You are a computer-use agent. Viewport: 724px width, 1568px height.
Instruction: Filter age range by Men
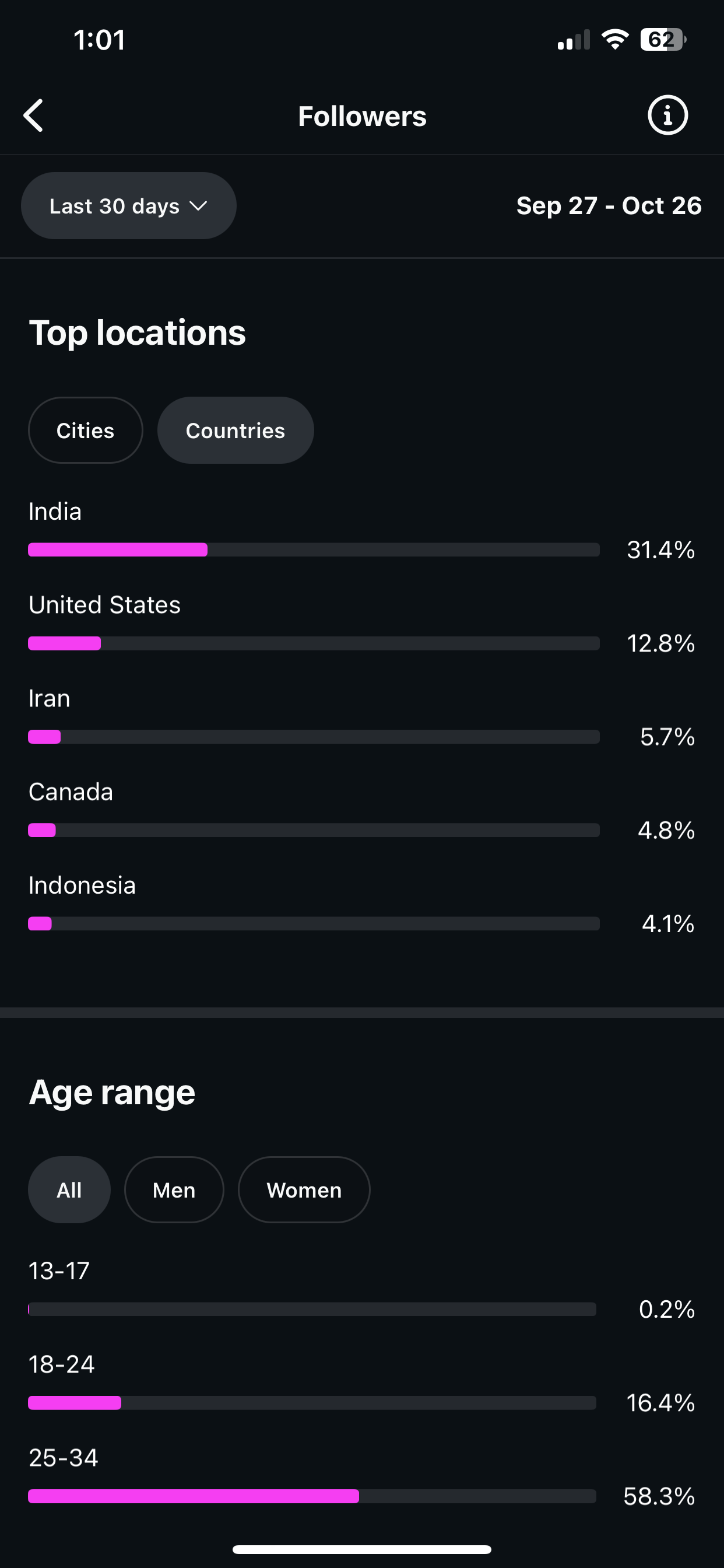click(x=174, y=1190)
